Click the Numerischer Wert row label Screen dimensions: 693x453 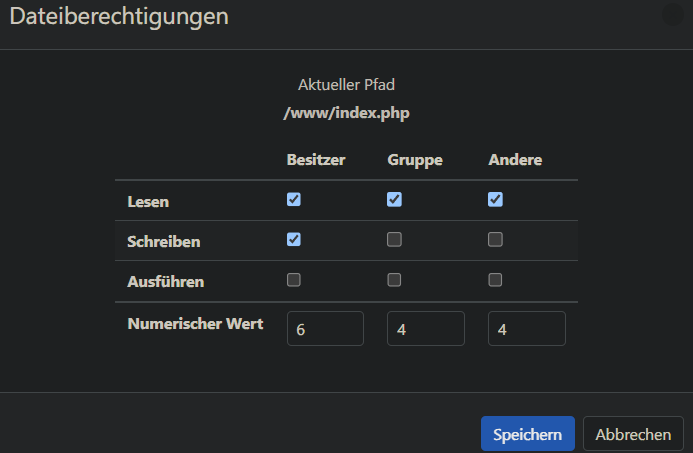click(x=195, y=324)
